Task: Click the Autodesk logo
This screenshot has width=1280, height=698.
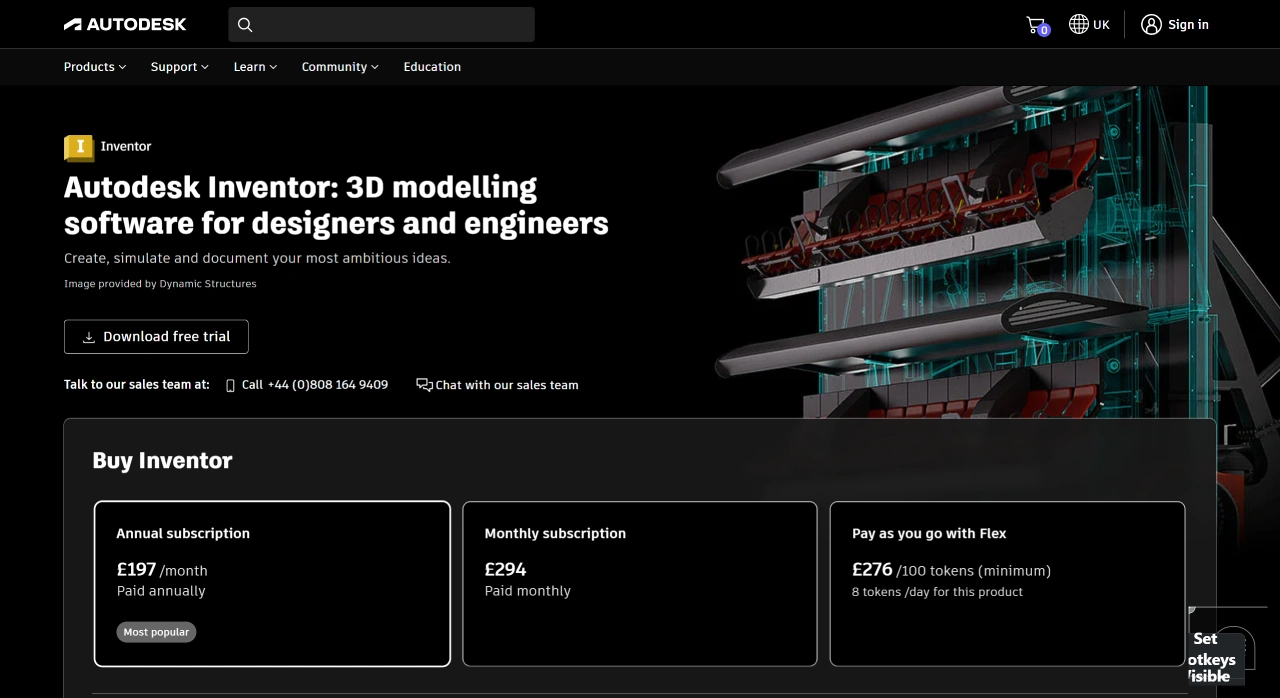Action: pyautogui.click(x=125, y=24)
